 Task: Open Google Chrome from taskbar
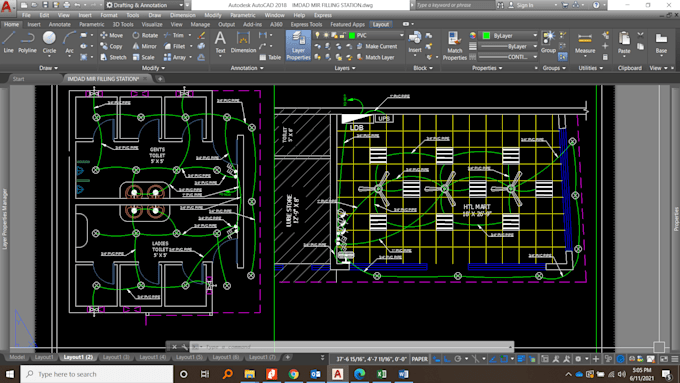point(294,374)
